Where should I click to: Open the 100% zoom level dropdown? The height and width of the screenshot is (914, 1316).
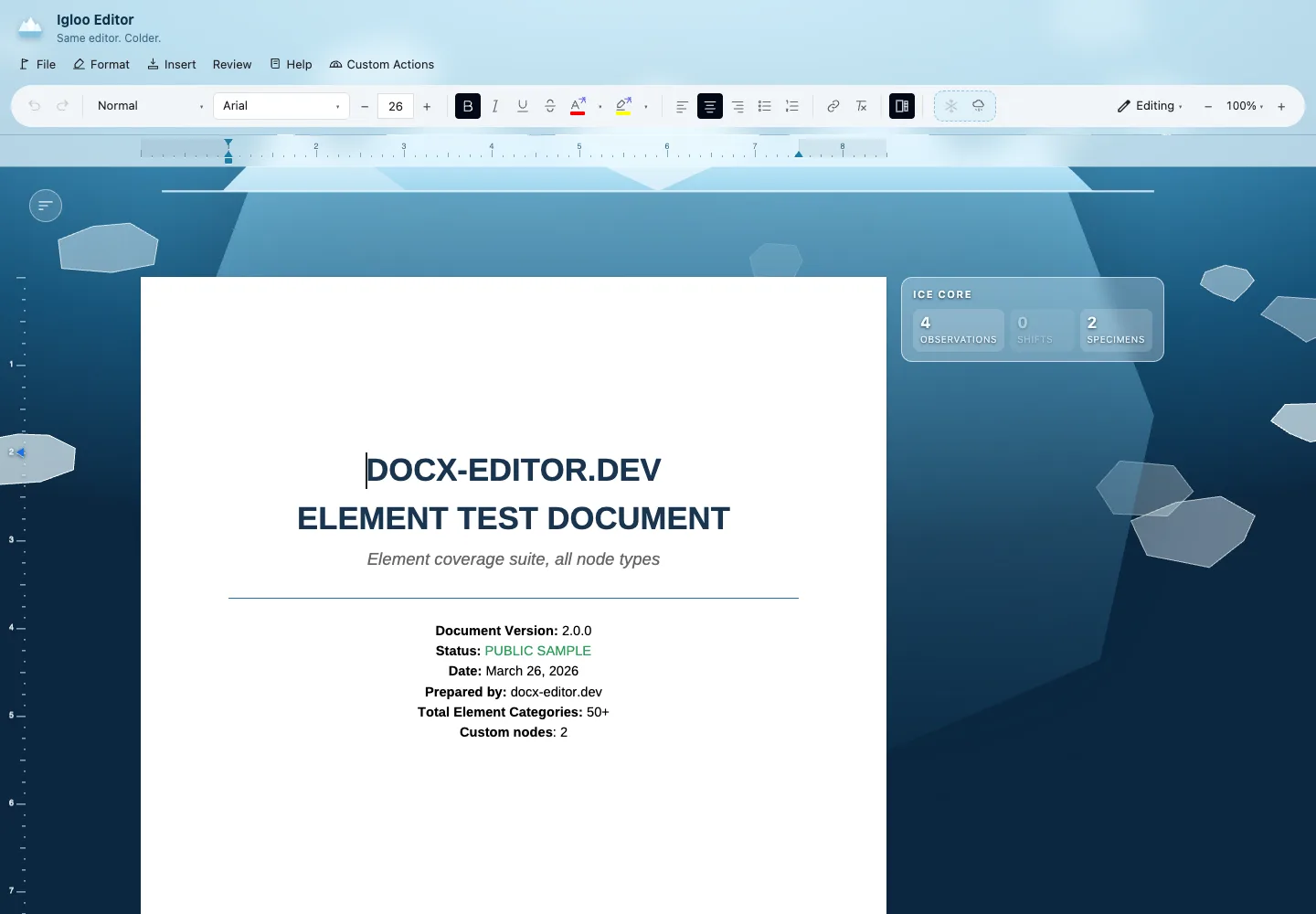point(1245,106)
